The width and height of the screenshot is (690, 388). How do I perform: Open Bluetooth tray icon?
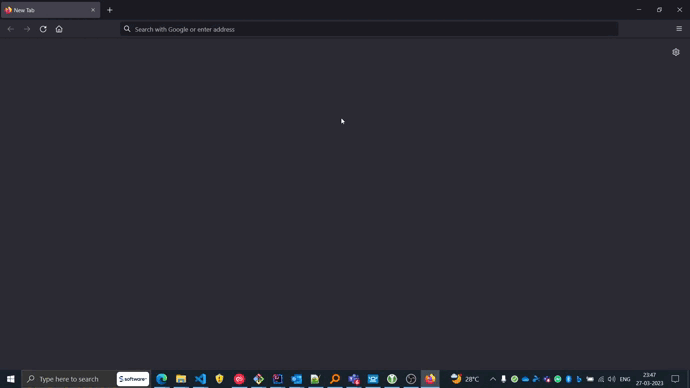pyautogui.click(x=569, y=379)
